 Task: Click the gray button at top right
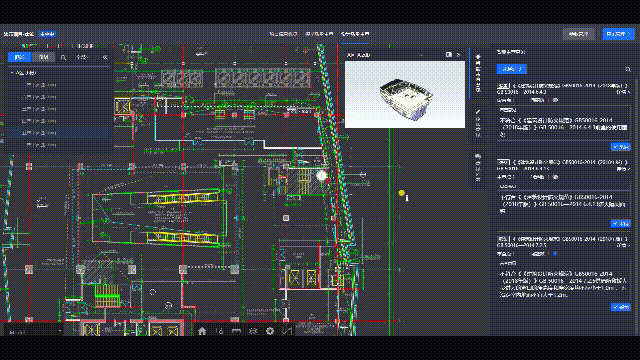(x=578, y=34)
